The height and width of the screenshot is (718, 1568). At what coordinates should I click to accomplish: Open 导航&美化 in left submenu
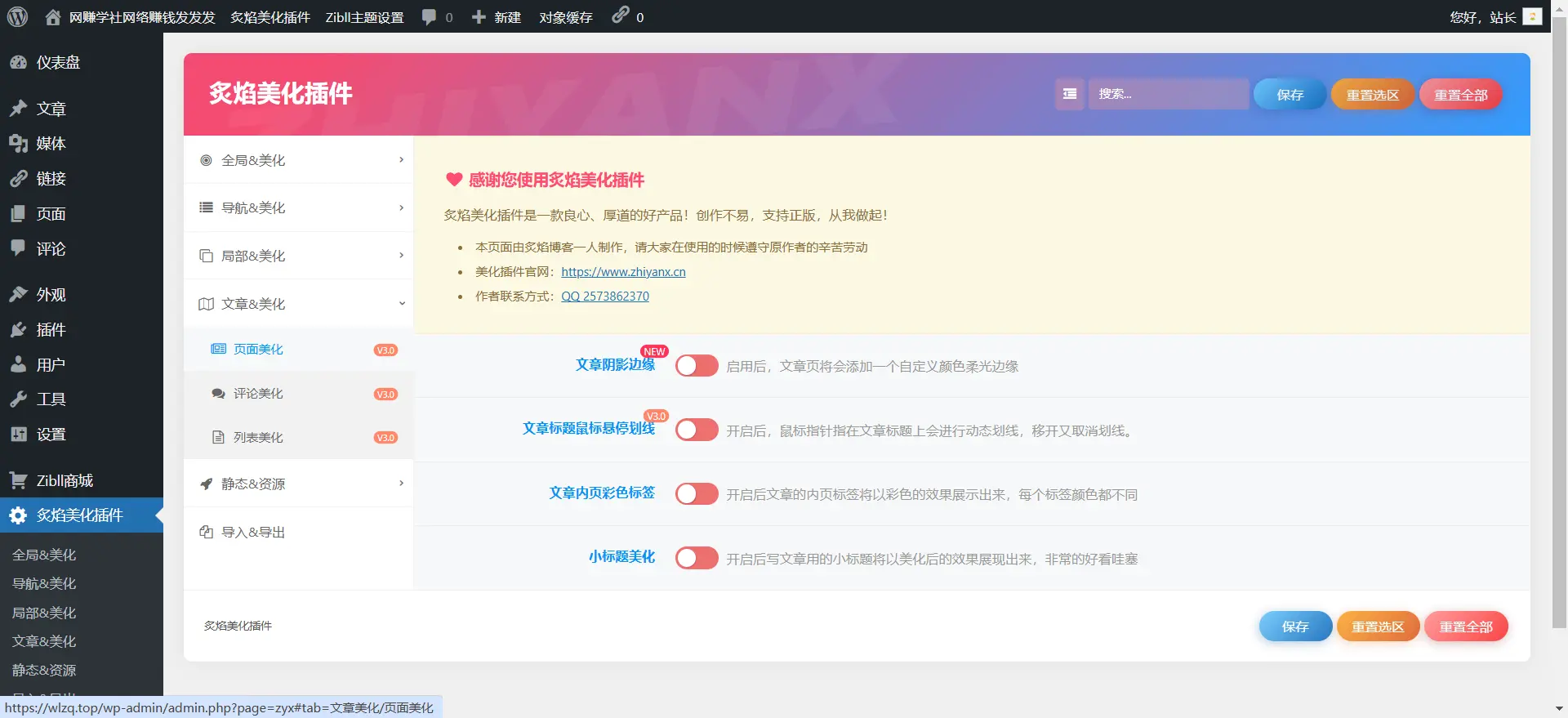tap(44, 583)
